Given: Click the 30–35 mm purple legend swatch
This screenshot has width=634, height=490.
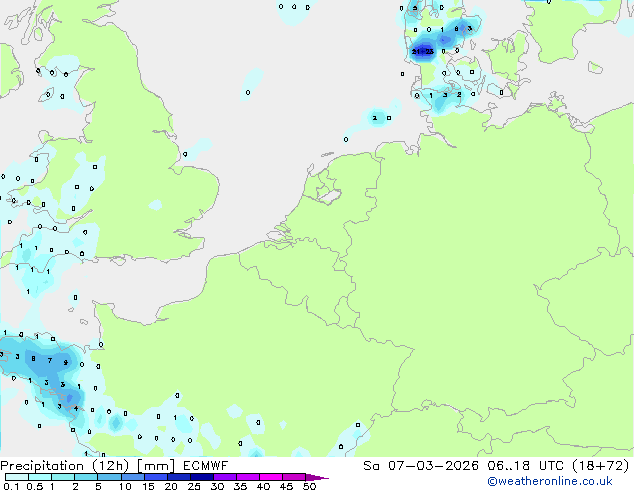Looking at the screenshot, I should (x=225, y=477).
